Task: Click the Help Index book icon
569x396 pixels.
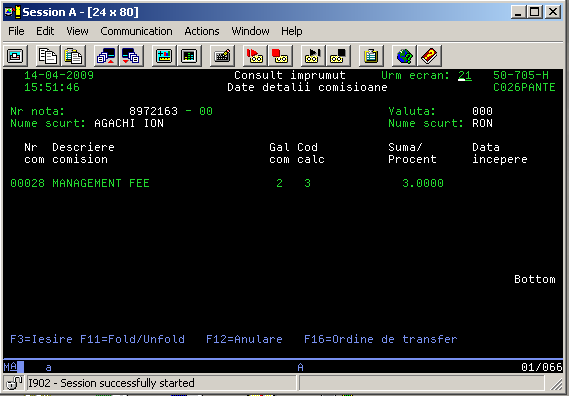Action: click(429, 56)
